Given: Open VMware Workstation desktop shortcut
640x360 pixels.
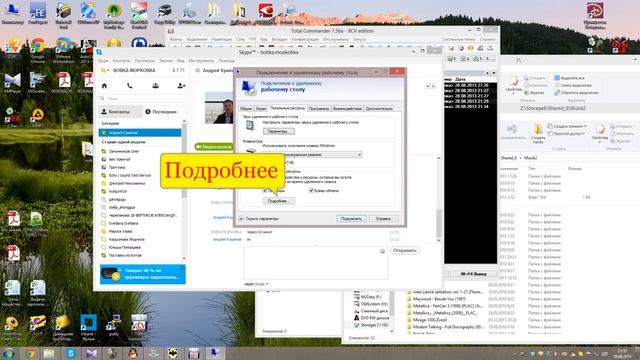Looking at the screenshot, I should click(63, 50).
